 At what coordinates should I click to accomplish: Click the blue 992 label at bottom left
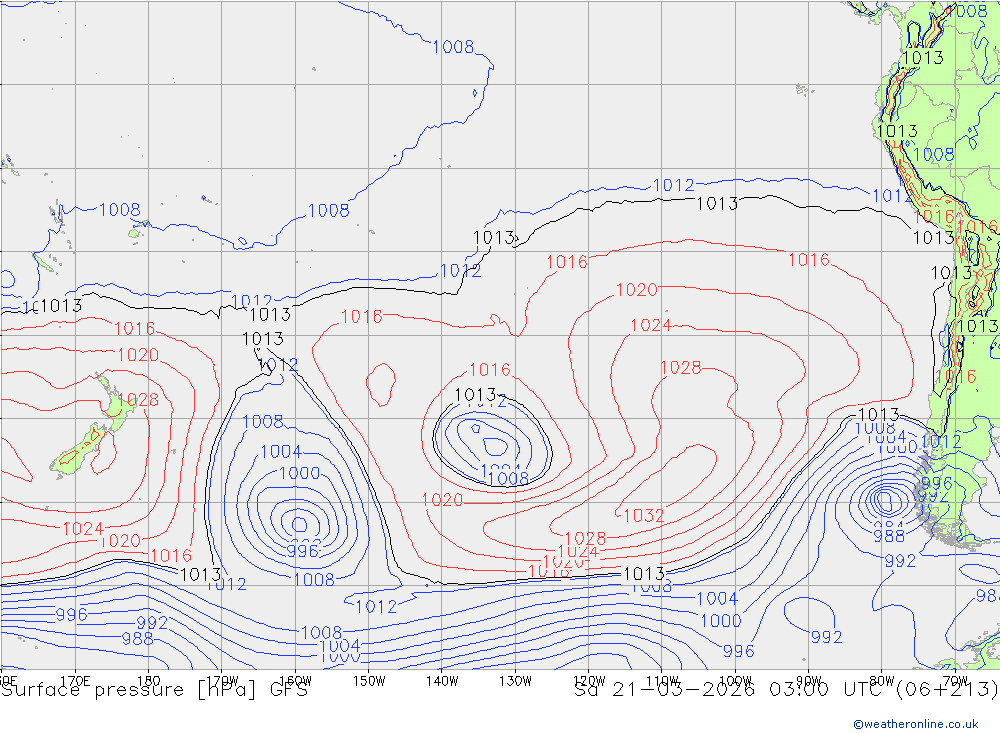tap(152, 623)
